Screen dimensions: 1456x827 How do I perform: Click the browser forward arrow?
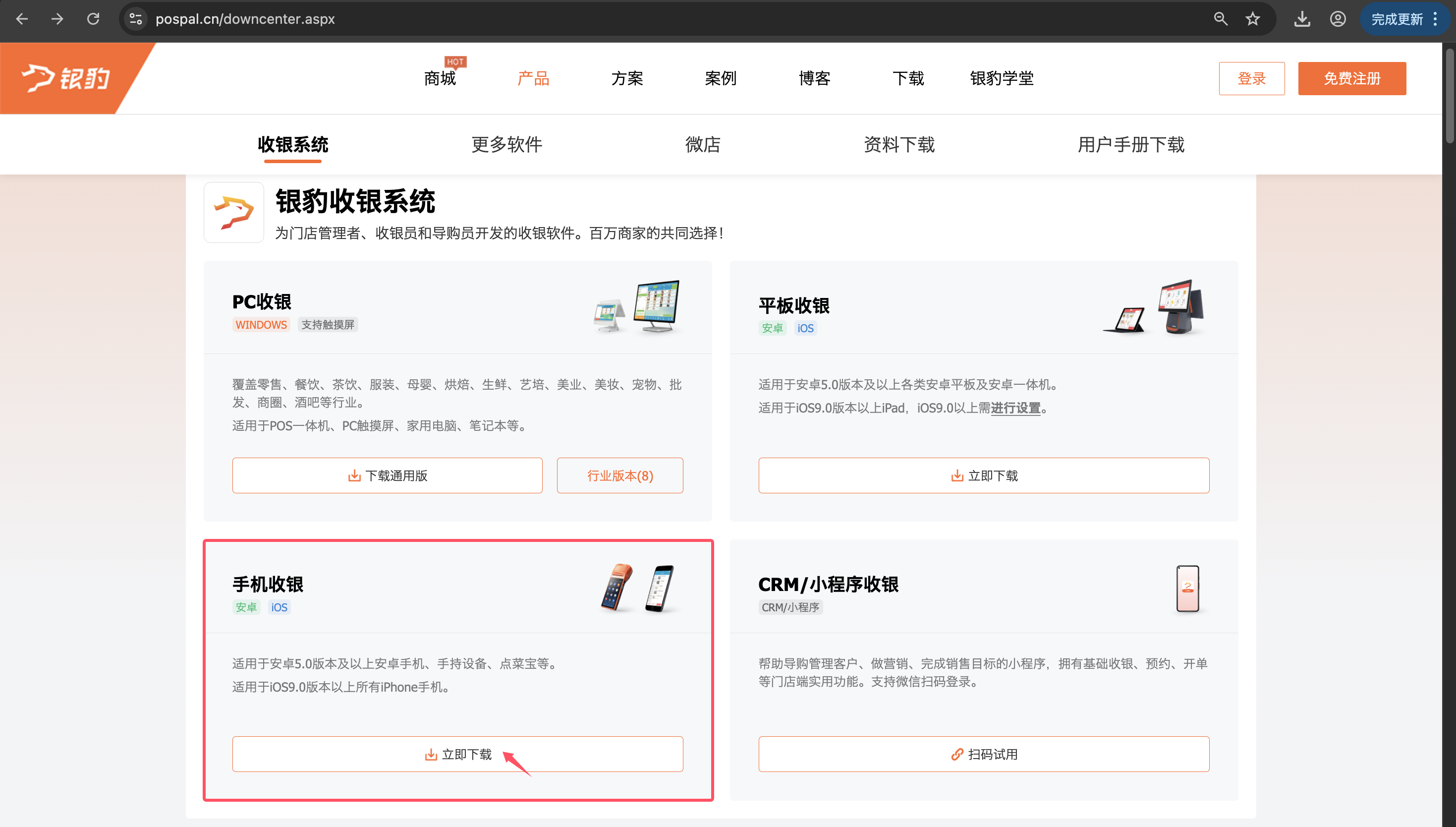pos(57,19)
